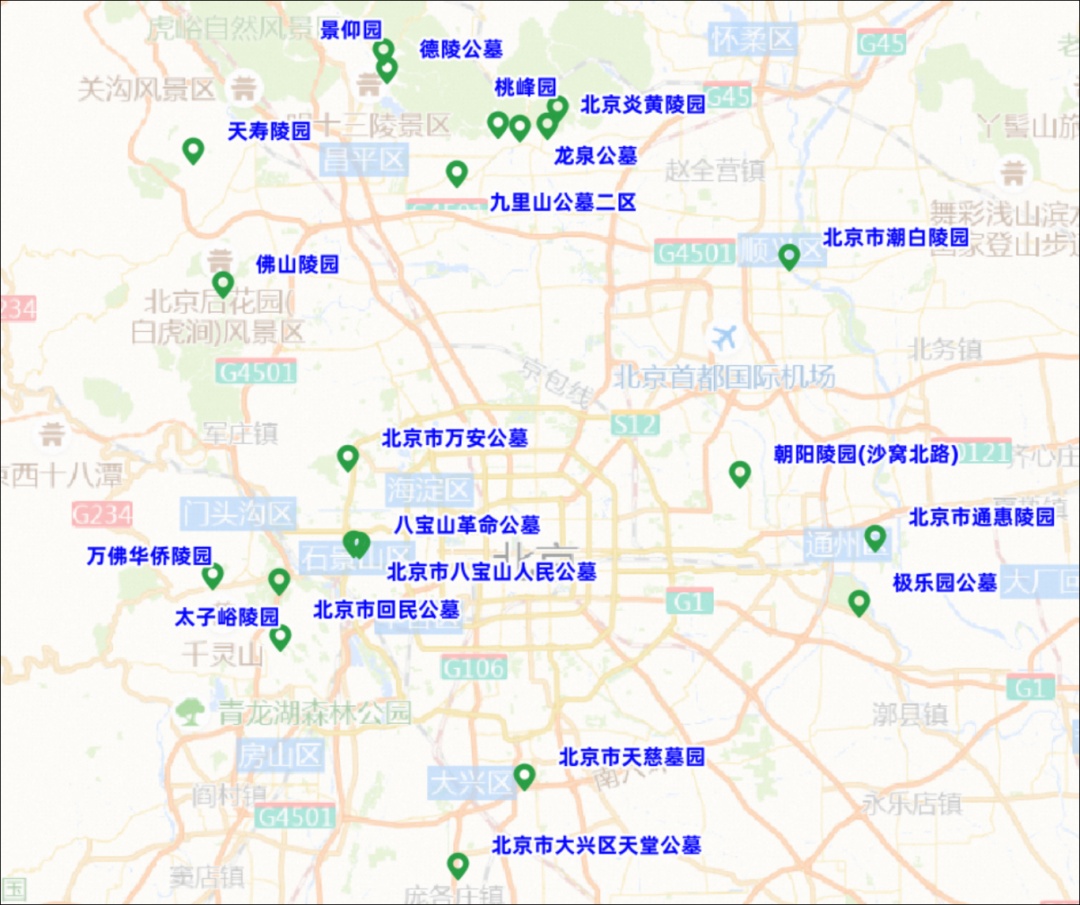
Task: Select the 北京市八宝山人民公墓 label
Action: click(491, 572)
